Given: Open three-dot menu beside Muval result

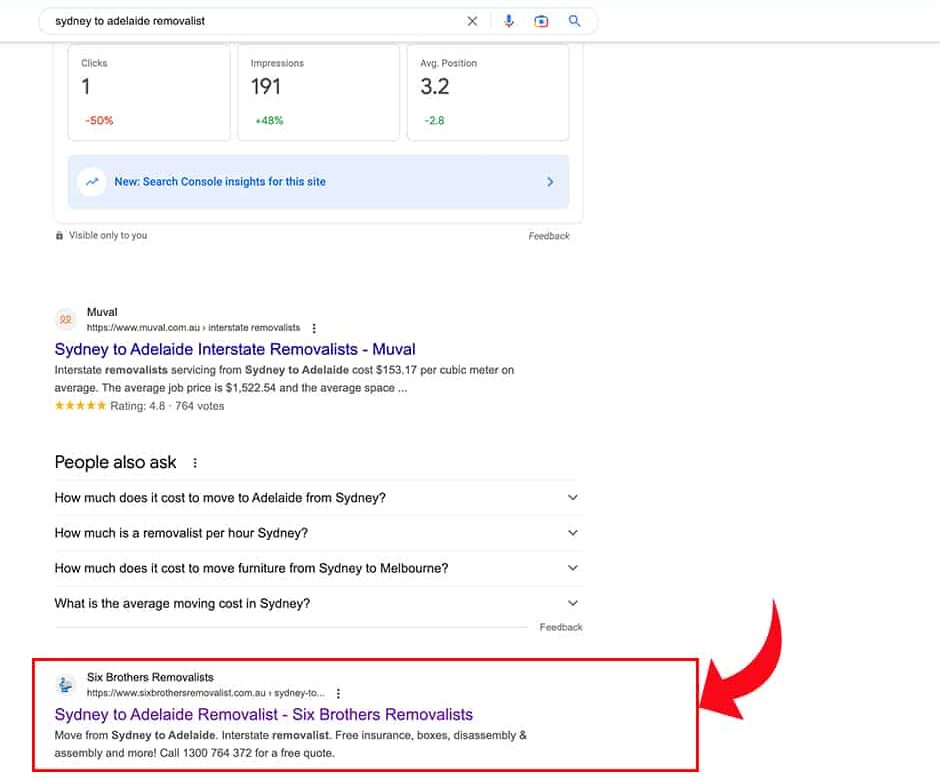Looking at the screenshot, I should [x=314, y=328].
